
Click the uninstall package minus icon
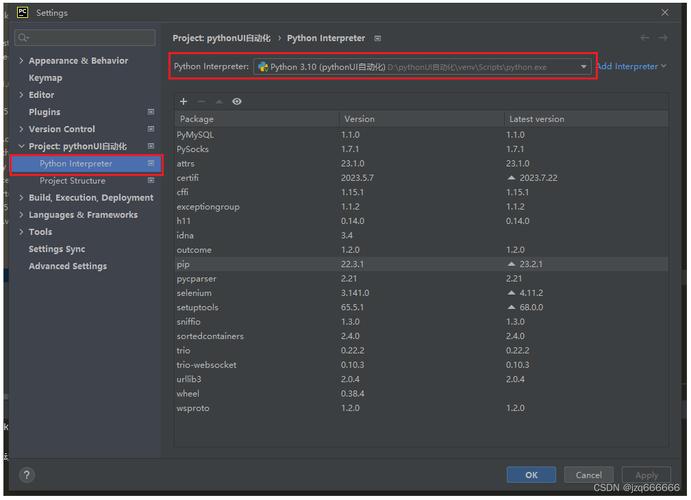pyautogui.click(x=201, y=102)
